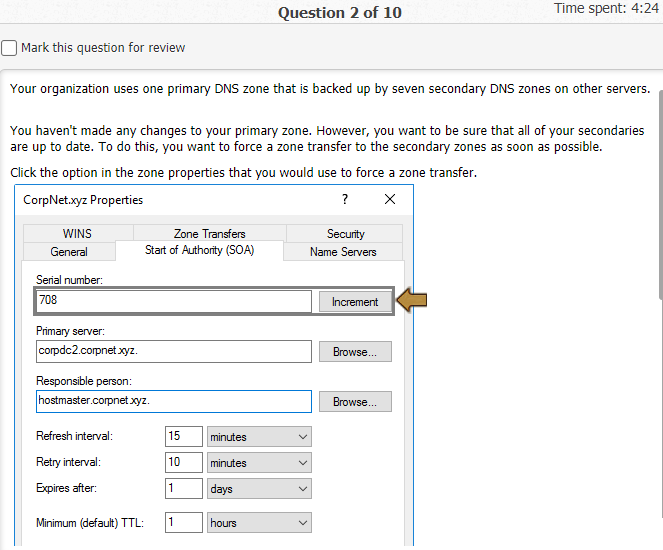Click the gold arrow pointing at Increment

(x=412, y=300)
